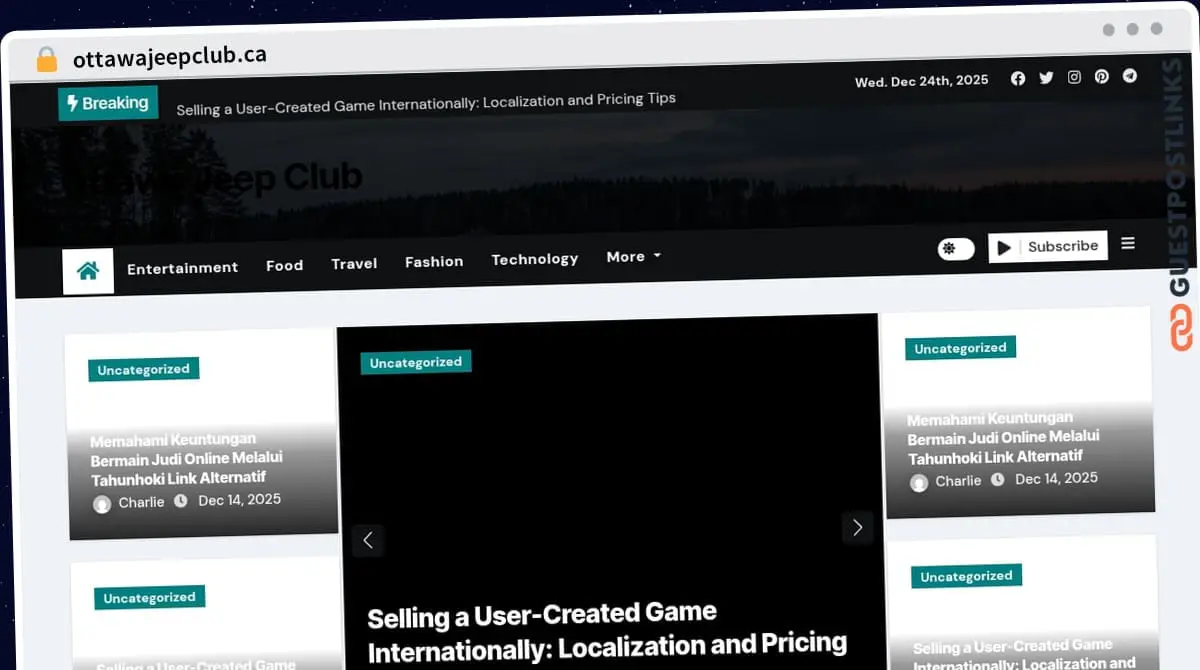Click author name Charlie in left card

pos(141,502)
